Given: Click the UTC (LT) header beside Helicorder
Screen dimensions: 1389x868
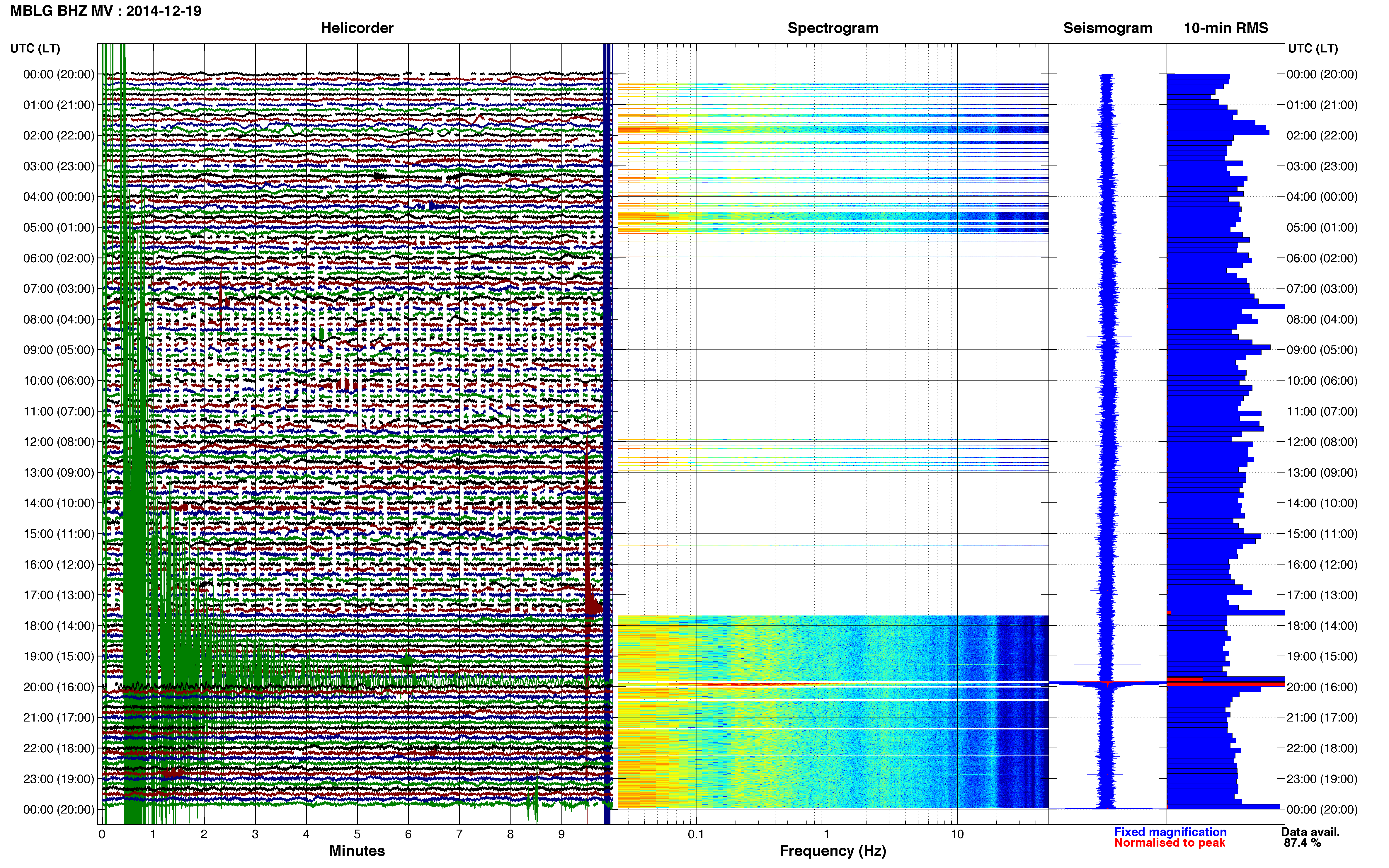Looking at the screenshot, I should point(35,48).
